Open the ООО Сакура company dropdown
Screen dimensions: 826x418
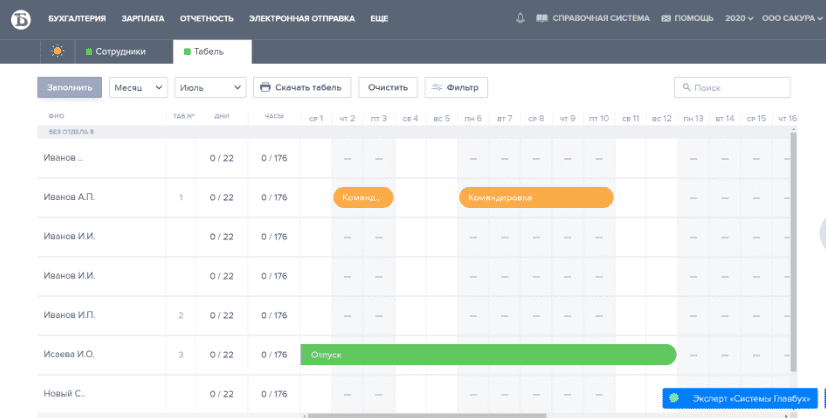(x=792, y=18)
